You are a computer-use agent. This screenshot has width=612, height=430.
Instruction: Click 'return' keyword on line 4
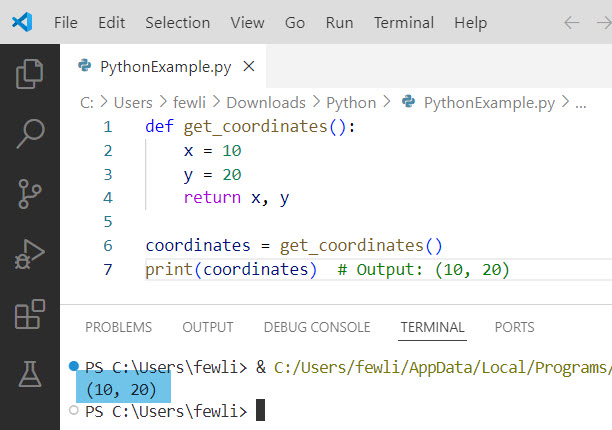pyautogui.click(x=212, y=198)
